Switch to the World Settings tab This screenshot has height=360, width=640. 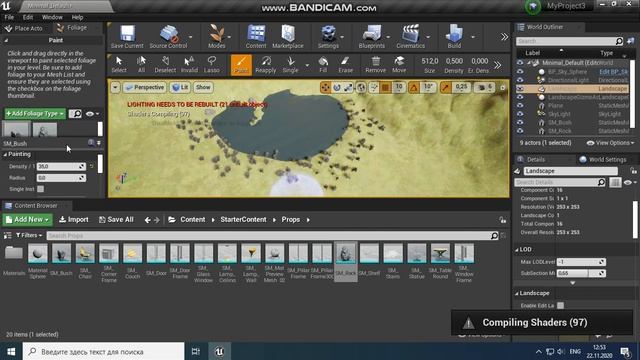click(603, 160)
